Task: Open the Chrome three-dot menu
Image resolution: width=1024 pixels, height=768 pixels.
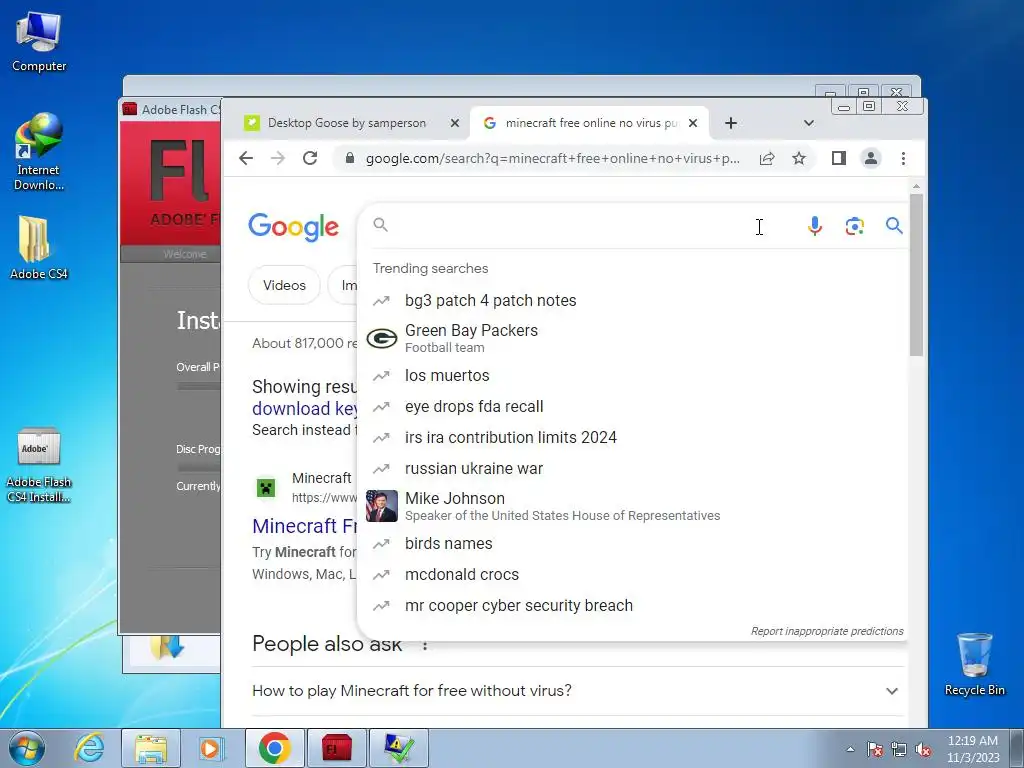Action: coord(903,158)
